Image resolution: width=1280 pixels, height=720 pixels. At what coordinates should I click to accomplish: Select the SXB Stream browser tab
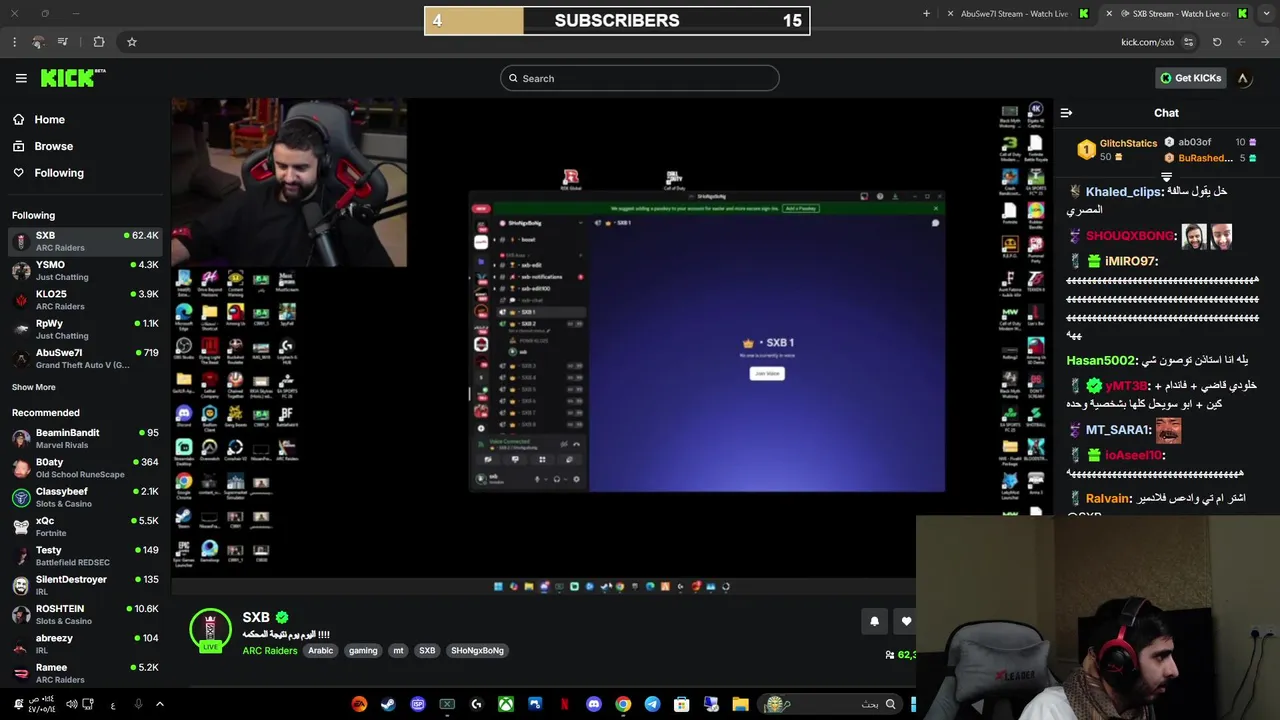(1175, 14)
